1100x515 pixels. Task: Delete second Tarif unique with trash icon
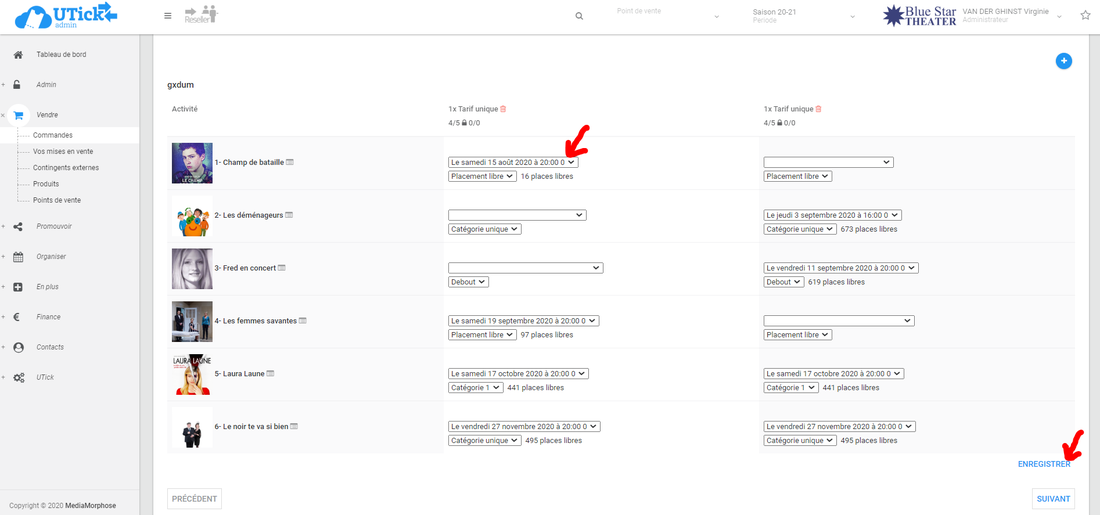click(x=818, y=109)
